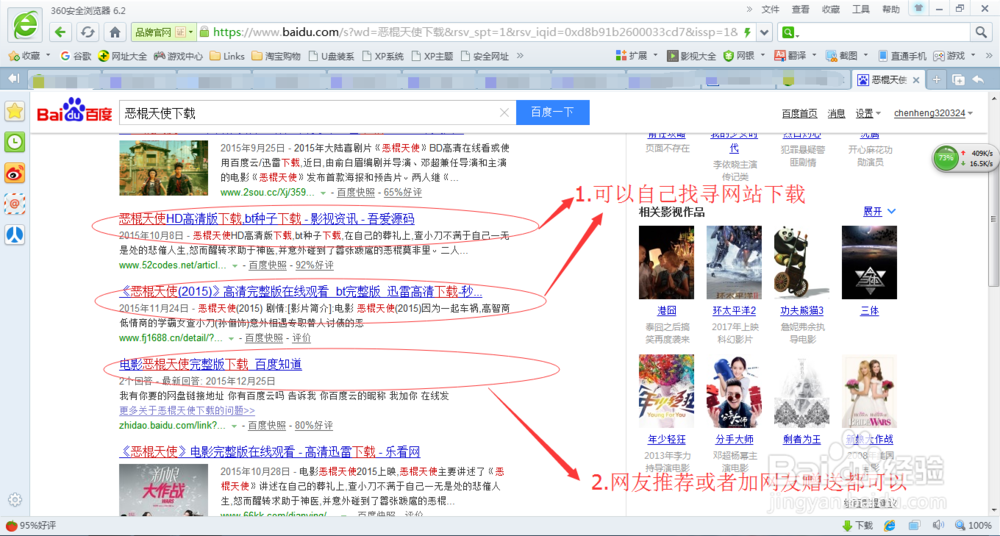Open the 分手大师 poster thumbnail

point(733,391)
